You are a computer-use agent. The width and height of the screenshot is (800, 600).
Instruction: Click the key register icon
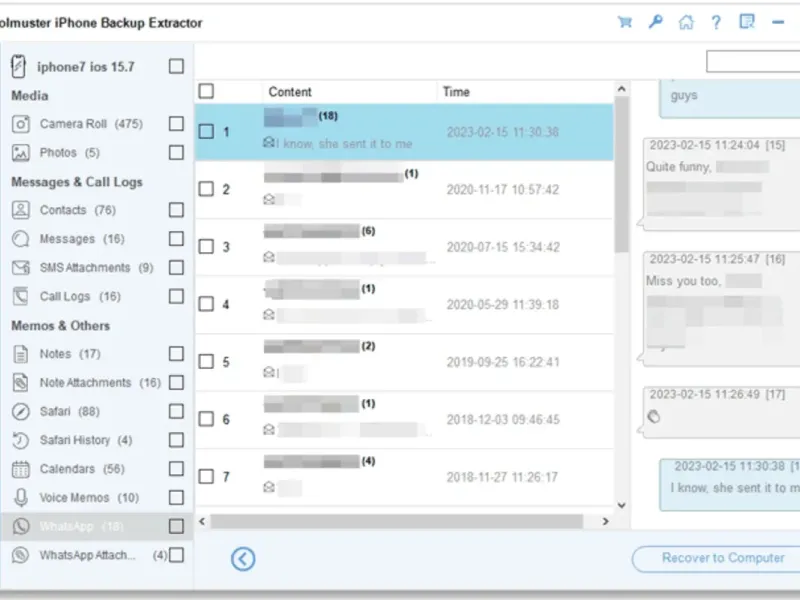click(x=655, y=22)
